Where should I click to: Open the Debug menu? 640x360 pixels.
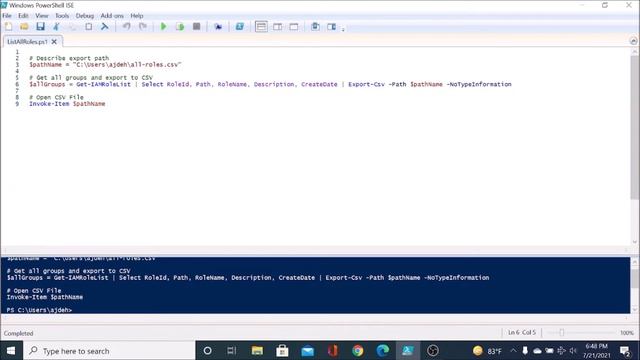point(84,16)
